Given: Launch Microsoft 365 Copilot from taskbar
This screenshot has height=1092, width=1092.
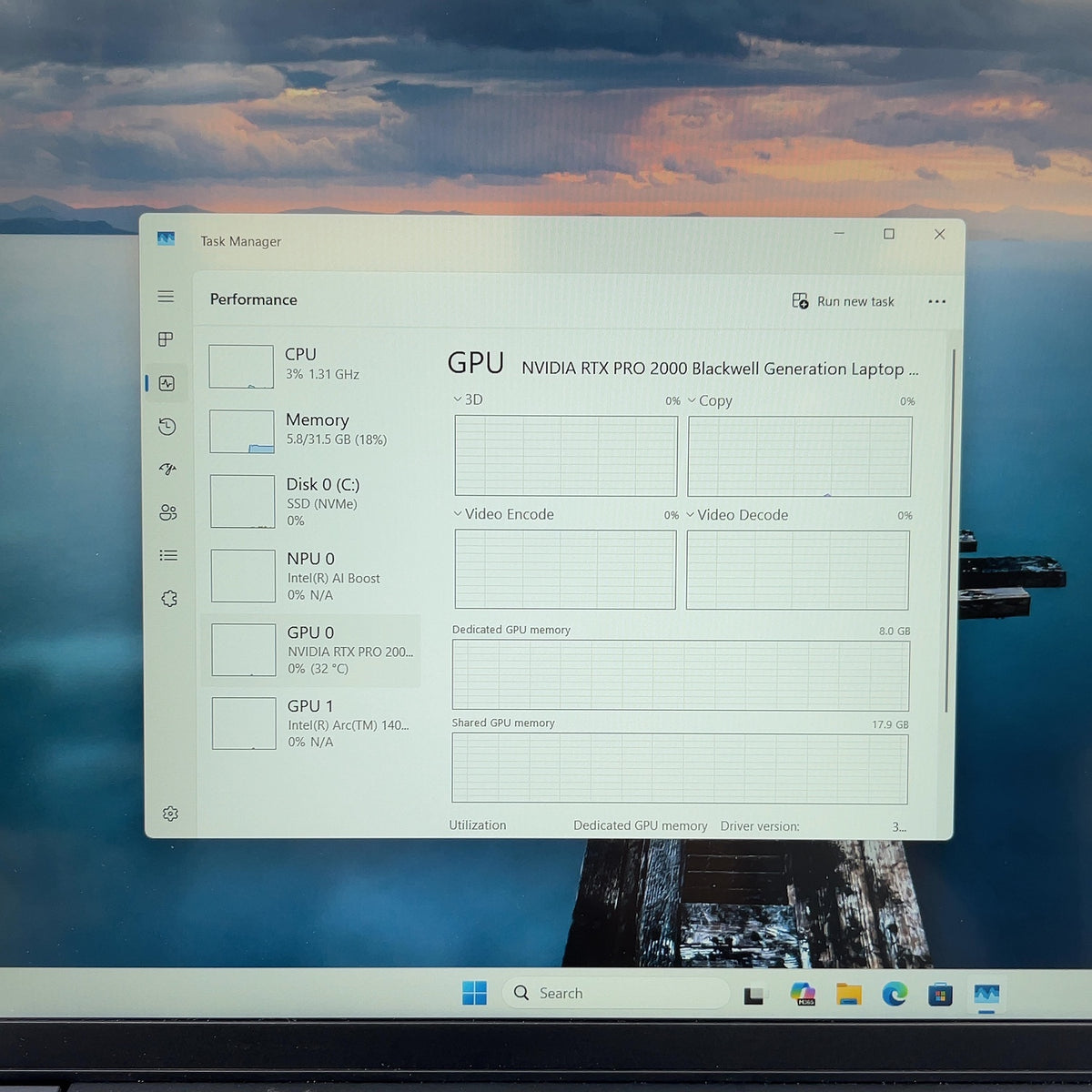Looking at the screenshot, I should coord(803,994).
